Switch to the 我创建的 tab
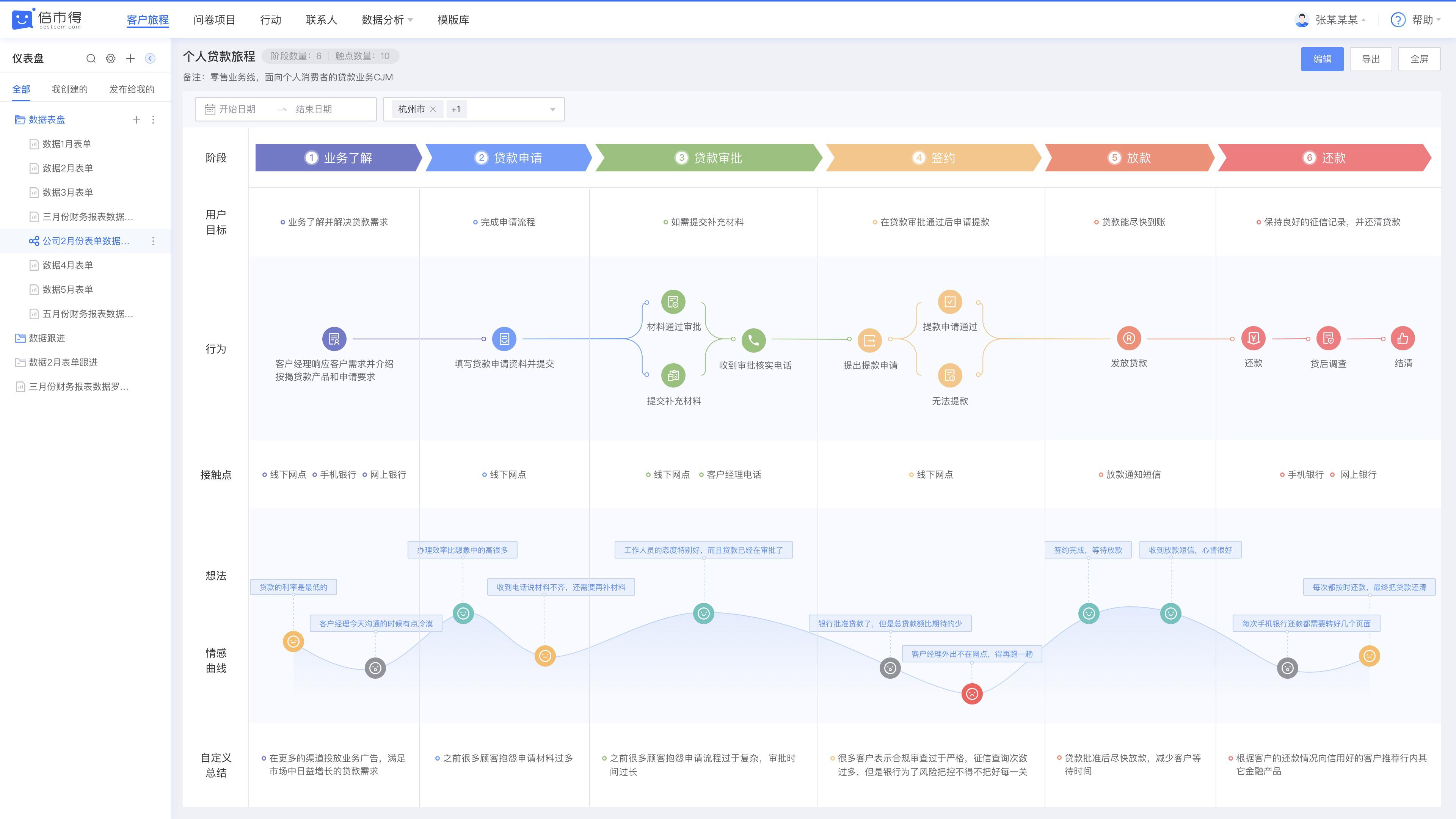This screenshot has width=1456, height=819. tap(69, 89)
